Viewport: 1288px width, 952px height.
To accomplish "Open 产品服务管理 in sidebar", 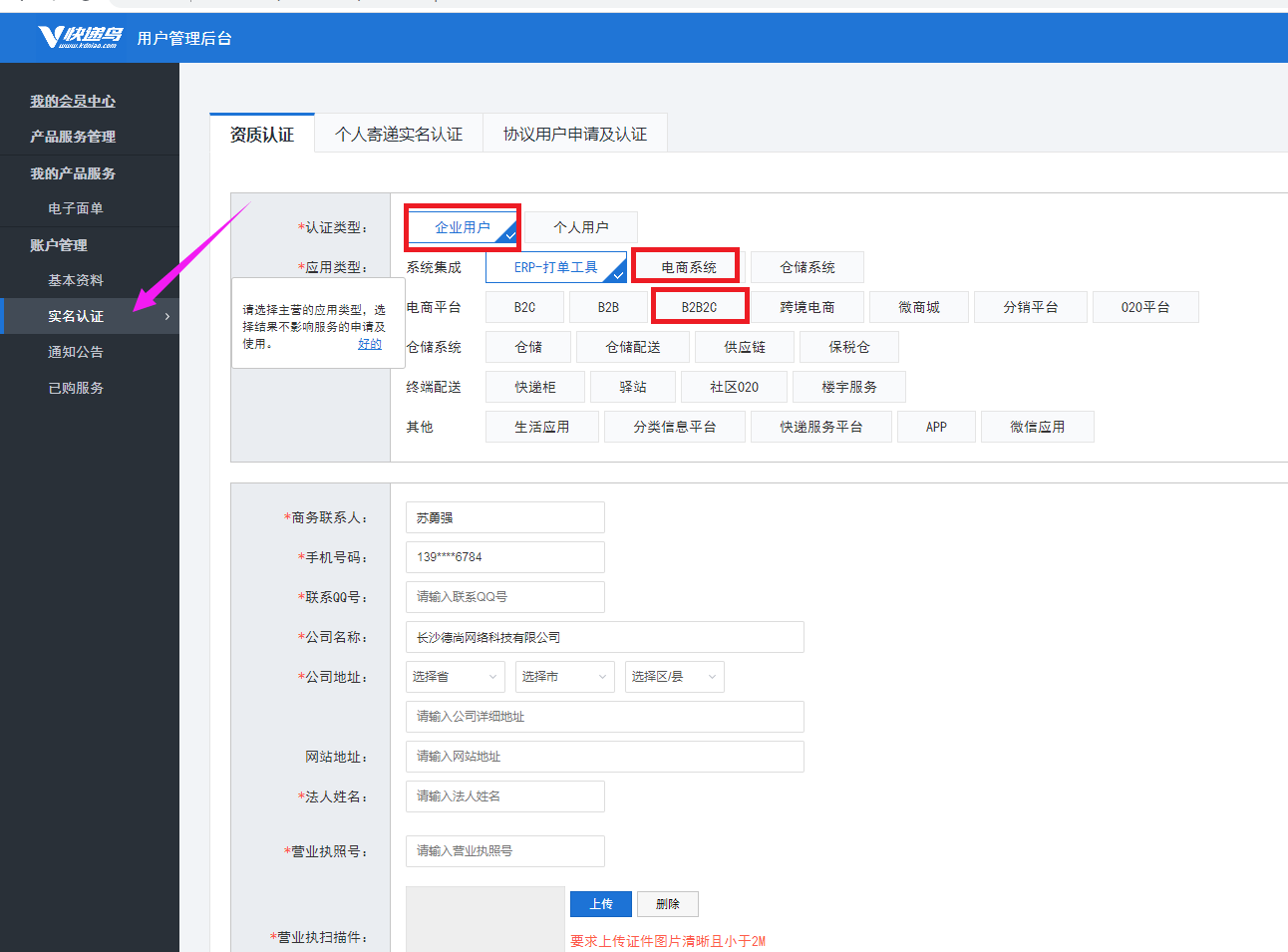I will [x=73, y=137].
